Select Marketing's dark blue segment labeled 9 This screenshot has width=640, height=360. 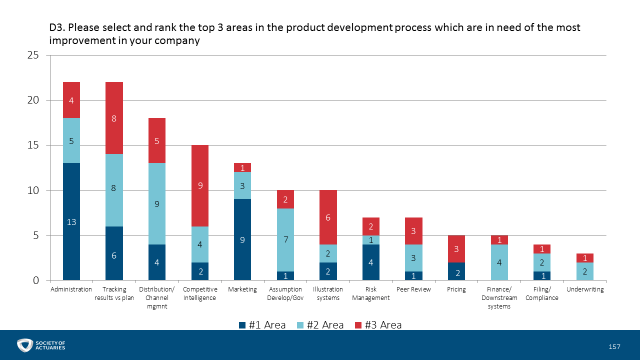[242, 240]
